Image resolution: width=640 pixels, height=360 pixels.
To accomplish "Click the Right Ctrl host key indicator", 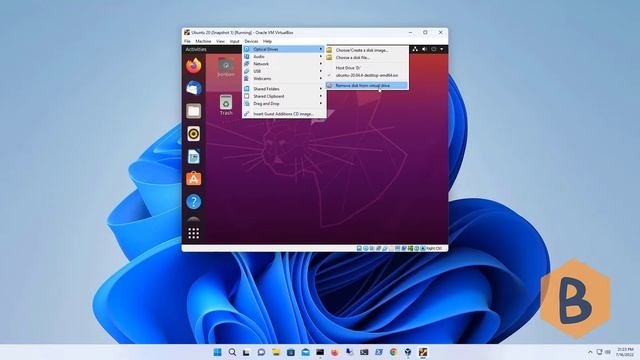I will pyautogui.click(x=434, y=248).
